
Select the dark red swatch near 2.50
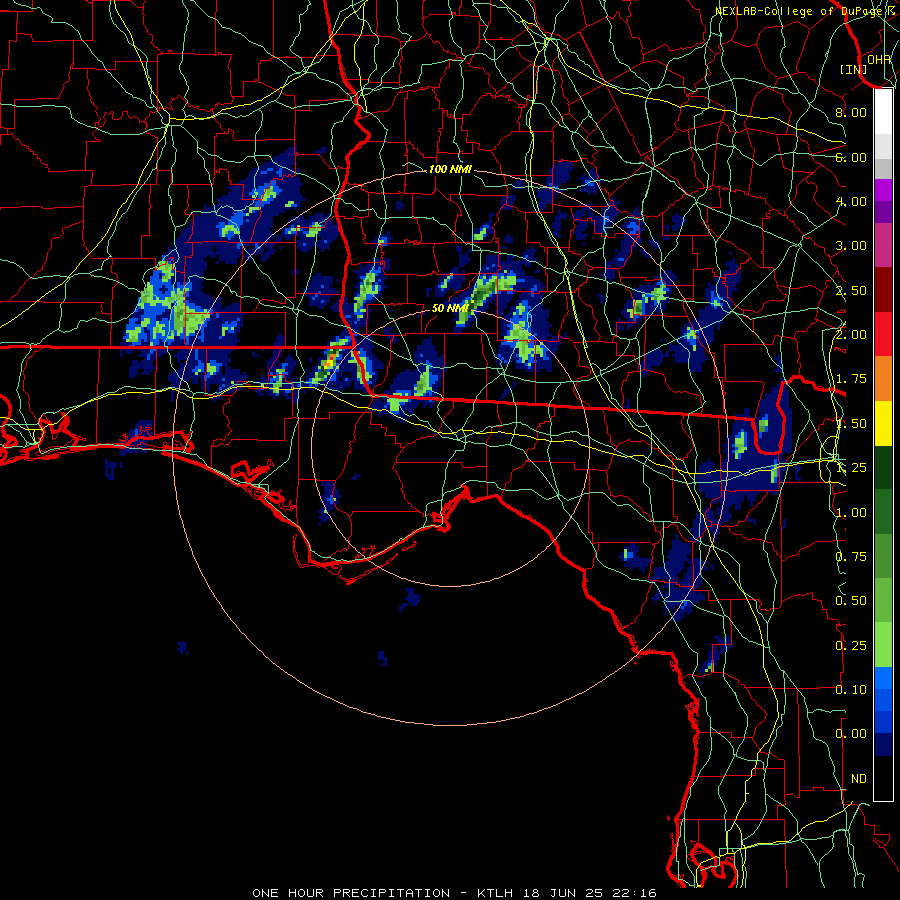click(883, 290)
